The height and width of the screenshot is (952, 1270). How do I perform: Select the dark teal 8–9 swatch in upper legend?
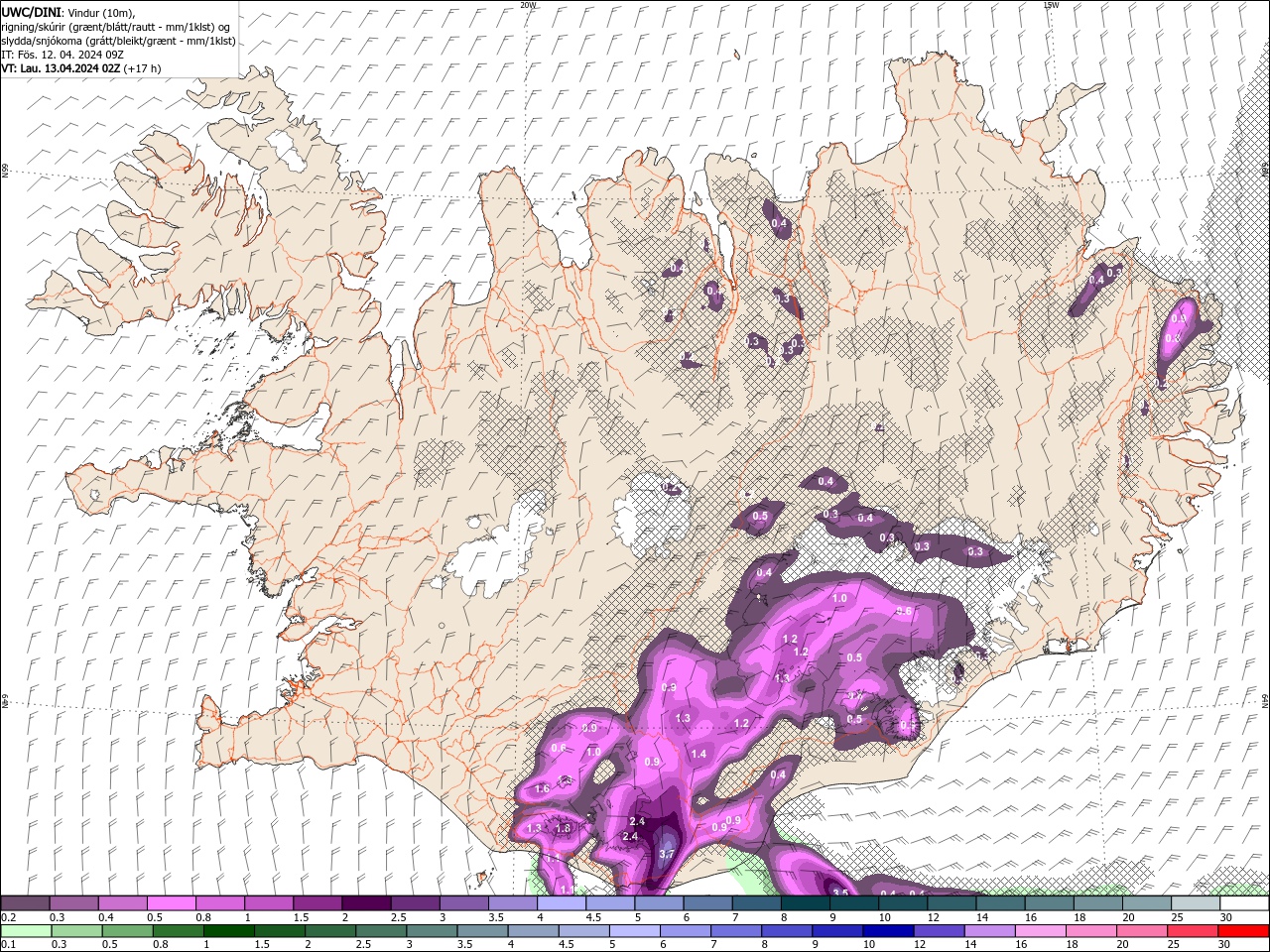pos(805,903)
